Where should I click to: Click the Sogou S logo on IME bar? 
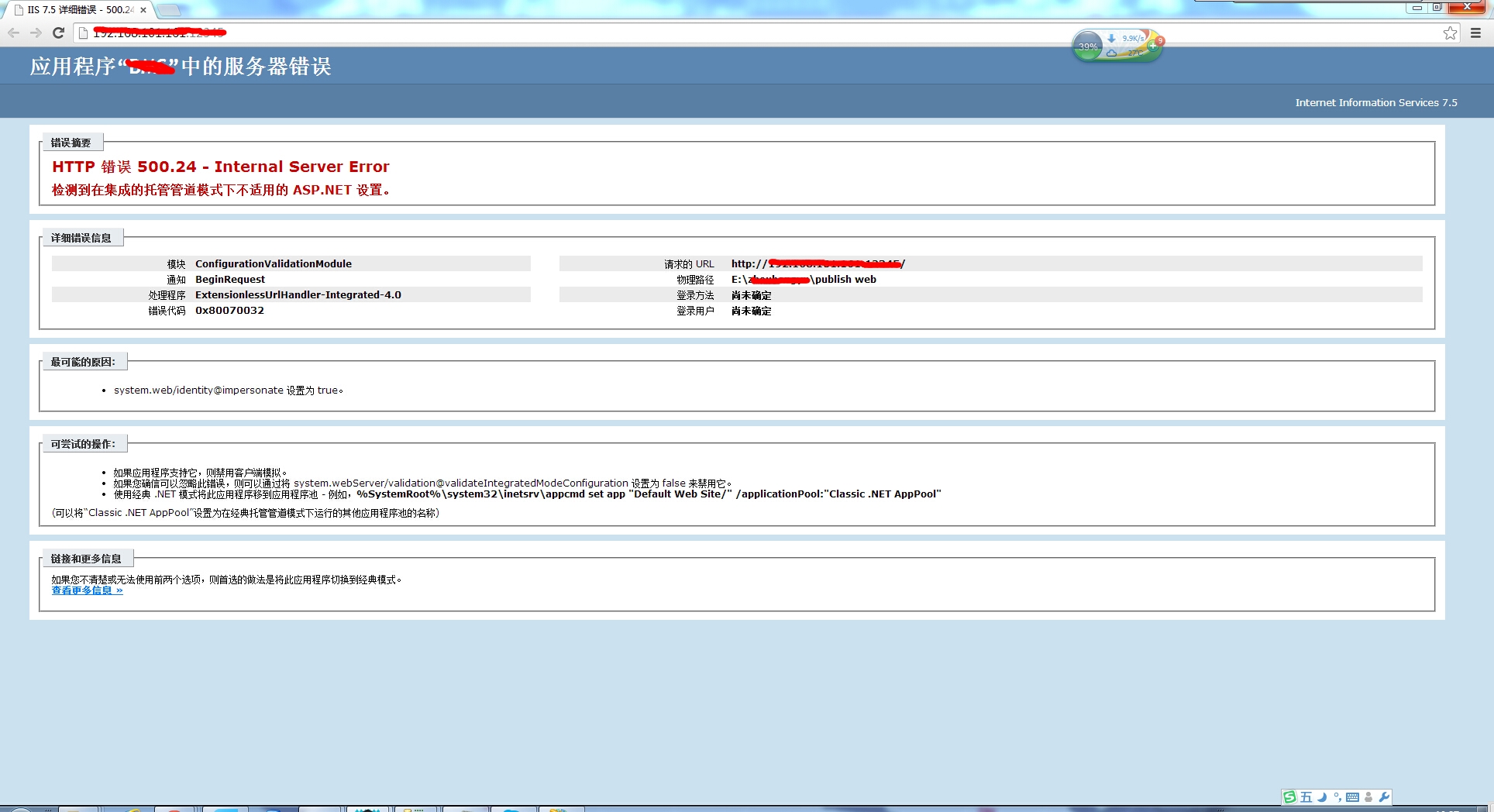coord(1290,797)
